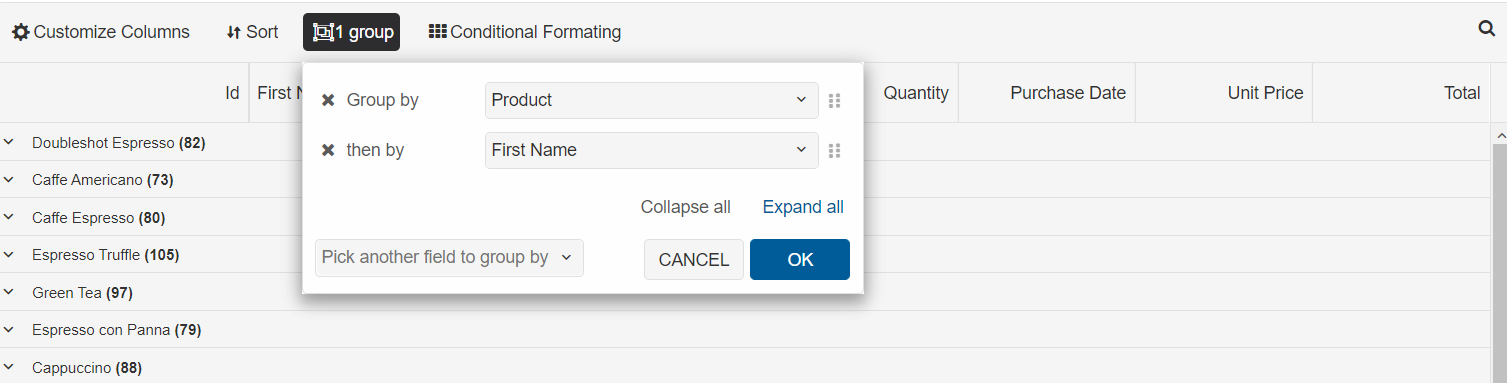This screenshot has height=383, width=1507.
Task: Confirm grouping with OK button
Action: point(800,259)
